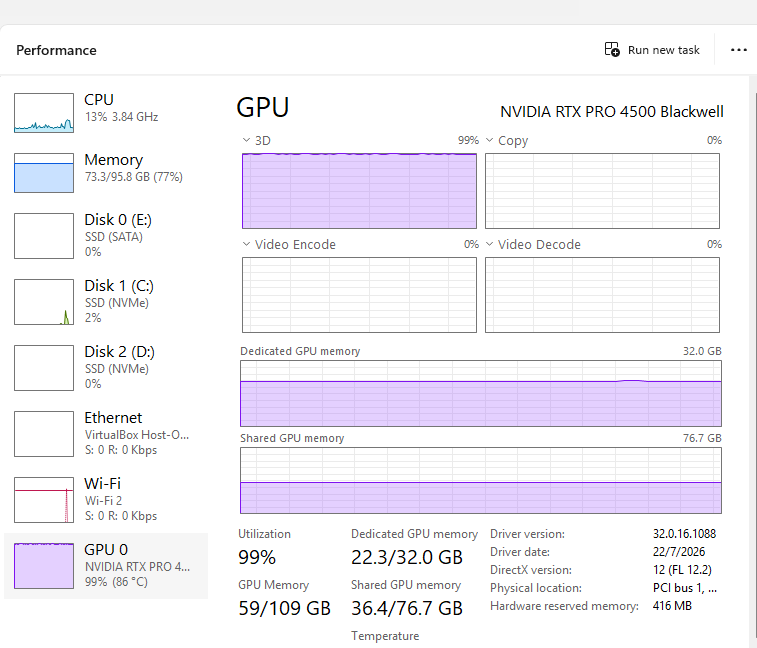
Task: Click driver date 22/7/2026
Action: pyautogui.click(x=679, y=552)
